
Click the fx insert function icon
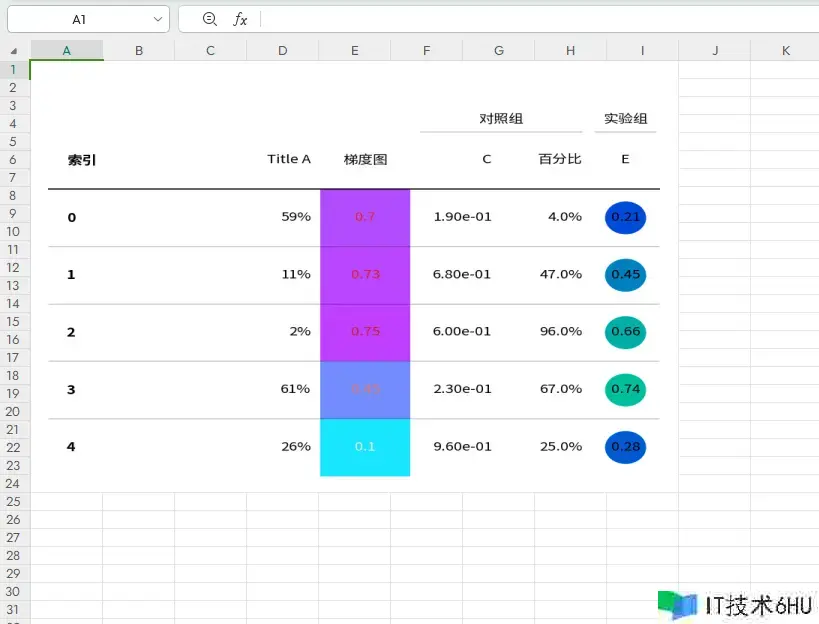240,19
